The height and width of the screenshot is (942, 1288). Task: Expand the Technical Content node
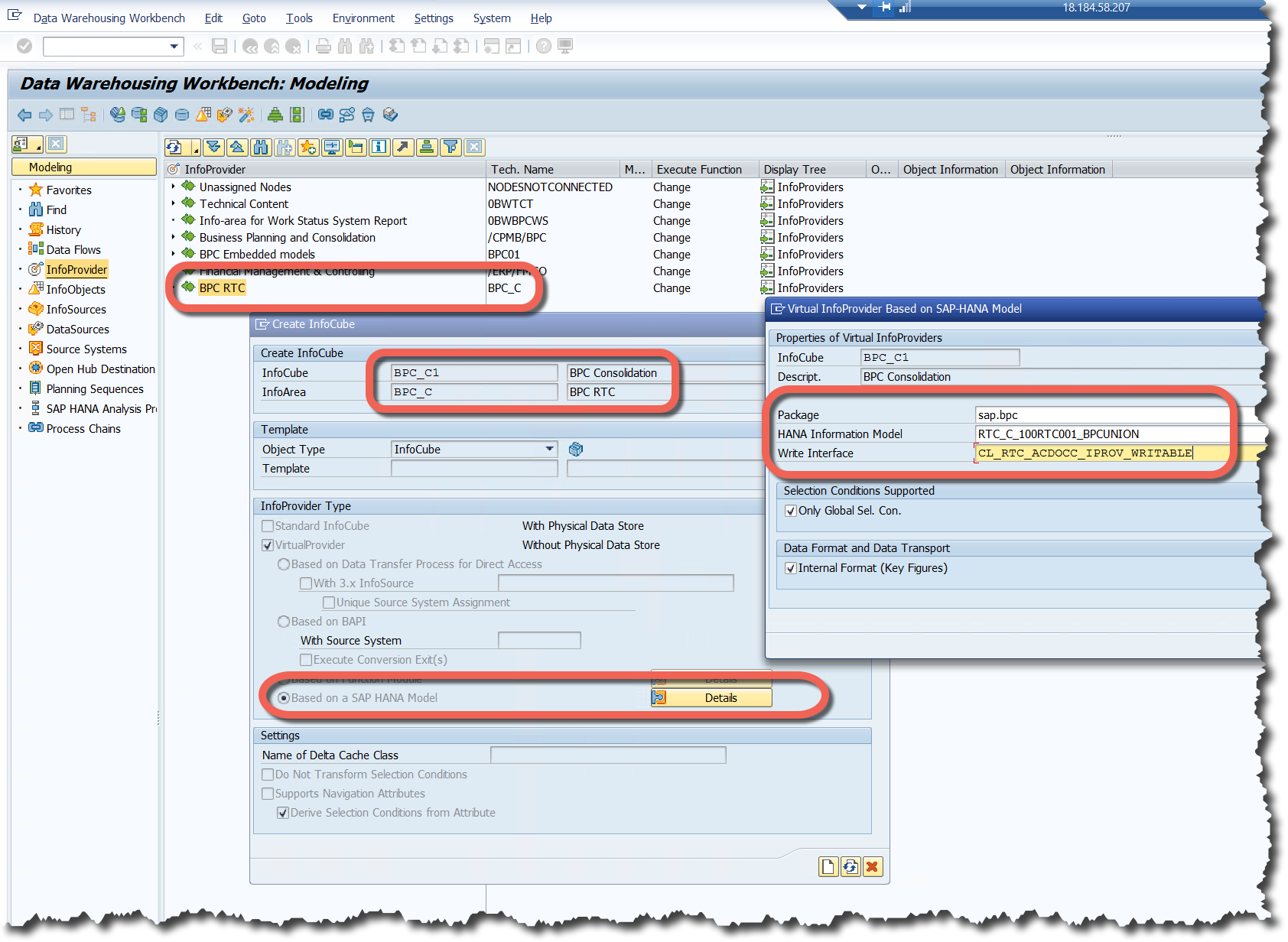pyautogui.click(x=174, y=204)
